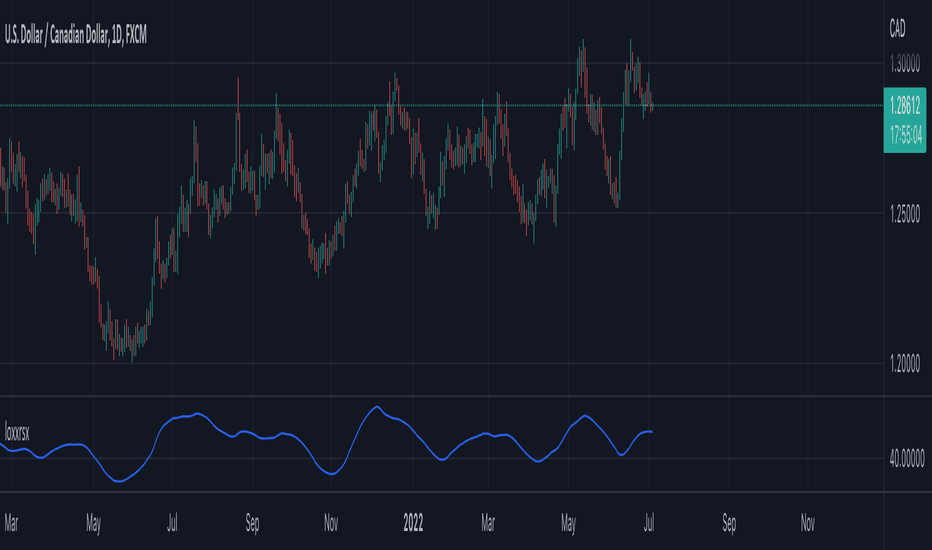Screen dimensions: 932x550
Task: Click the 40.00000 indicator scale label
Action: 907,458
